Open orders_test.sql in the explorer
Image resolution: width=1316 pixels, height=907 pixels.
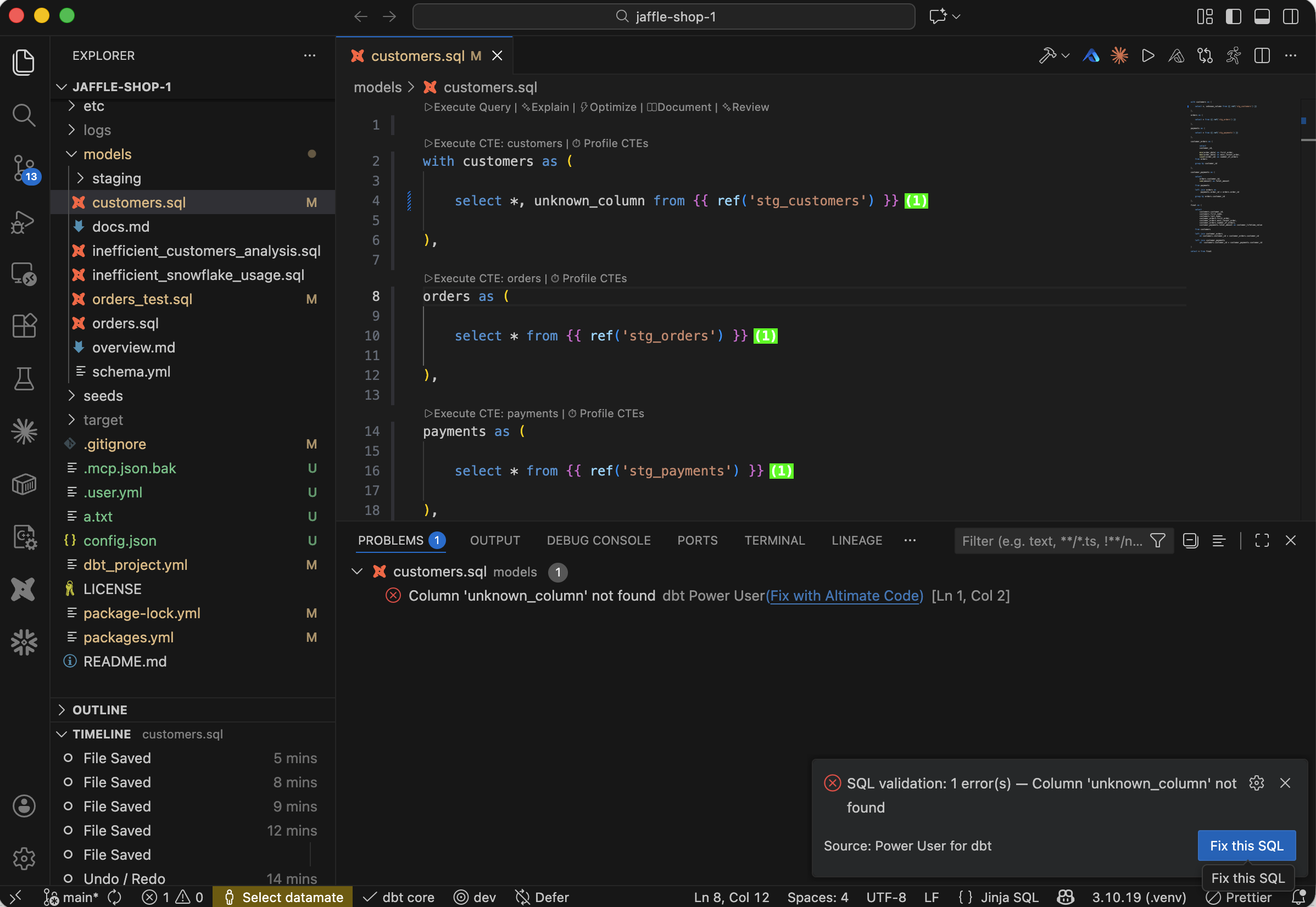tap(142, 299)
